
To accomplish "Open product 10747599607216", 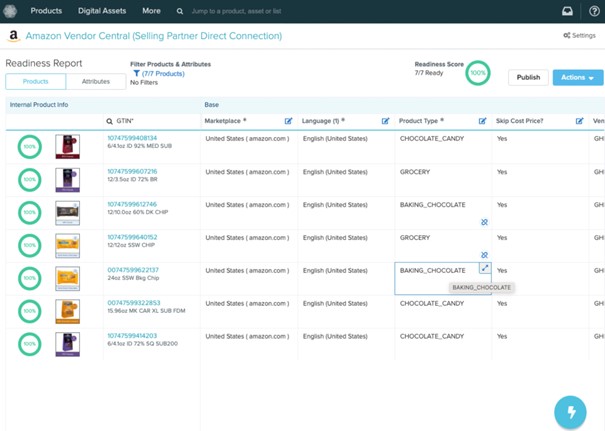I will pyautogui.click(x=132, y=171).
